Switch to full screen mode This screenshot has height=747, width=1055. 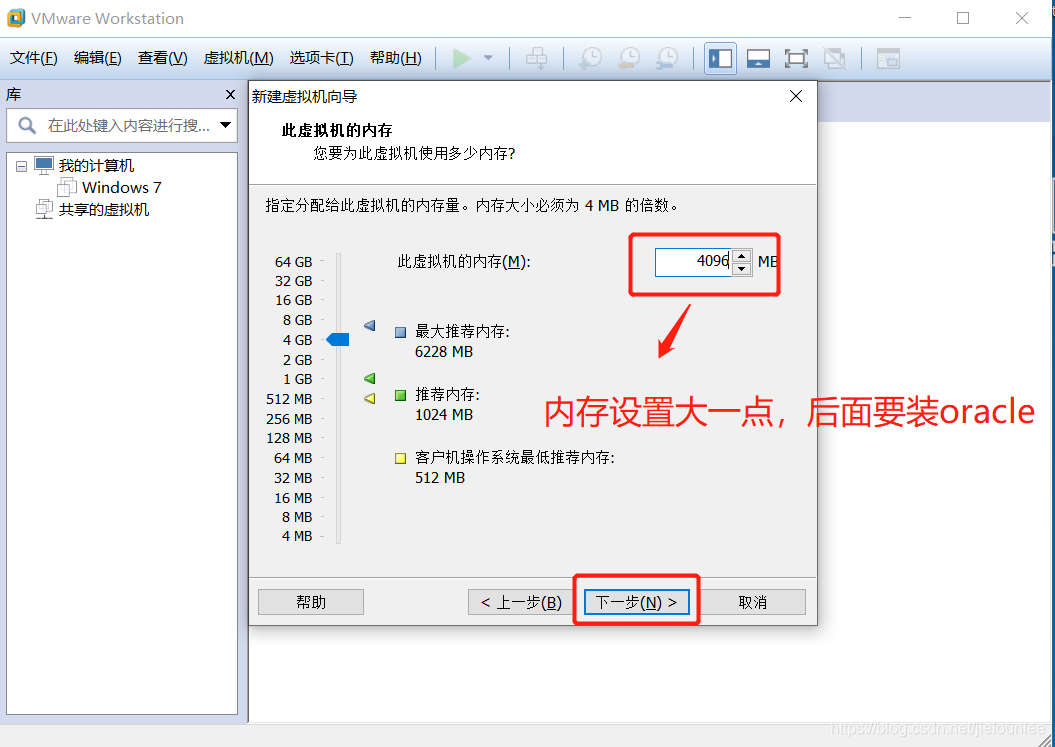(x=796, y=57)
